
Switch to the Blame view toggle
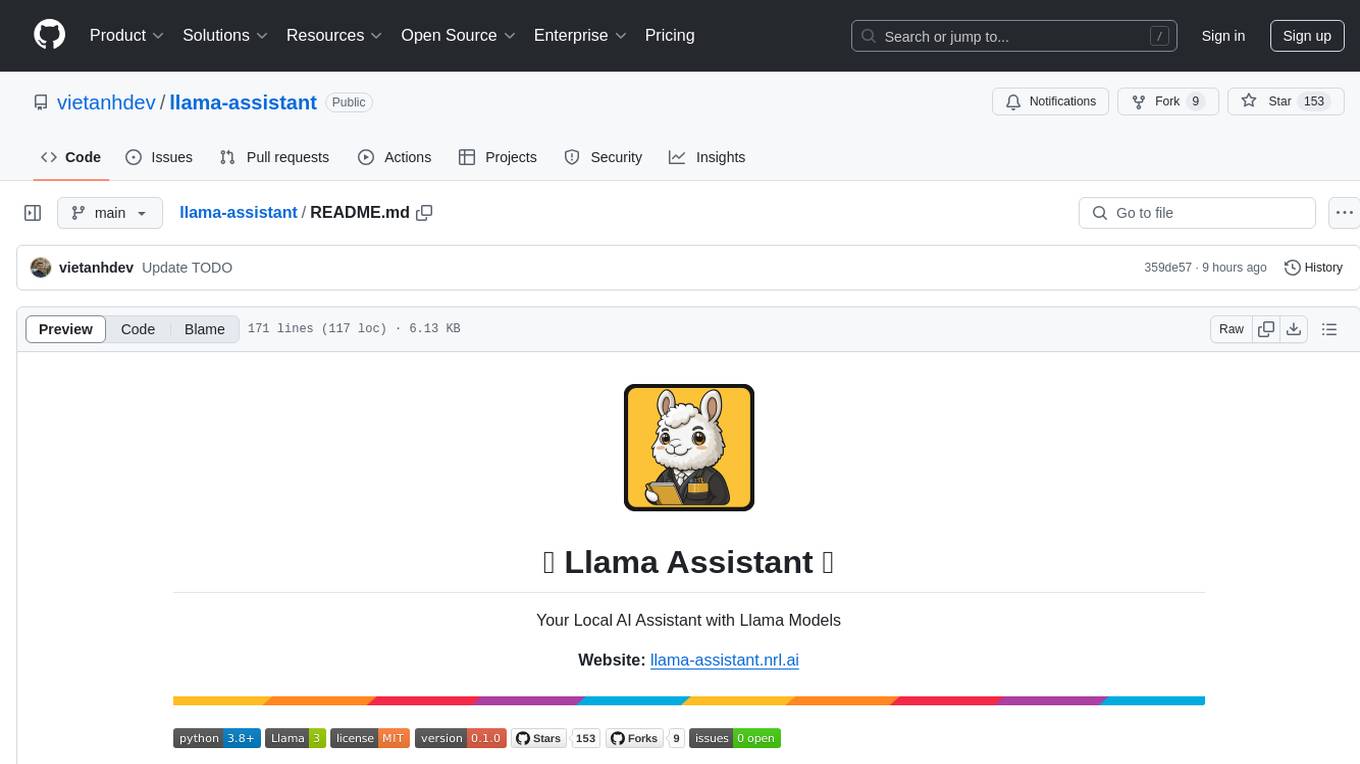pos(204,329)
